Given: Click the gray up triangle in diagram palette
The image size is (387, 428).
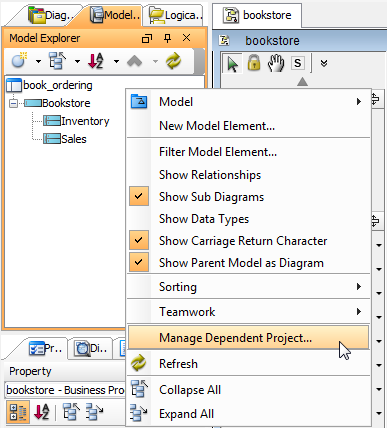Looking at the screenshot, I should tap(302, 81).
